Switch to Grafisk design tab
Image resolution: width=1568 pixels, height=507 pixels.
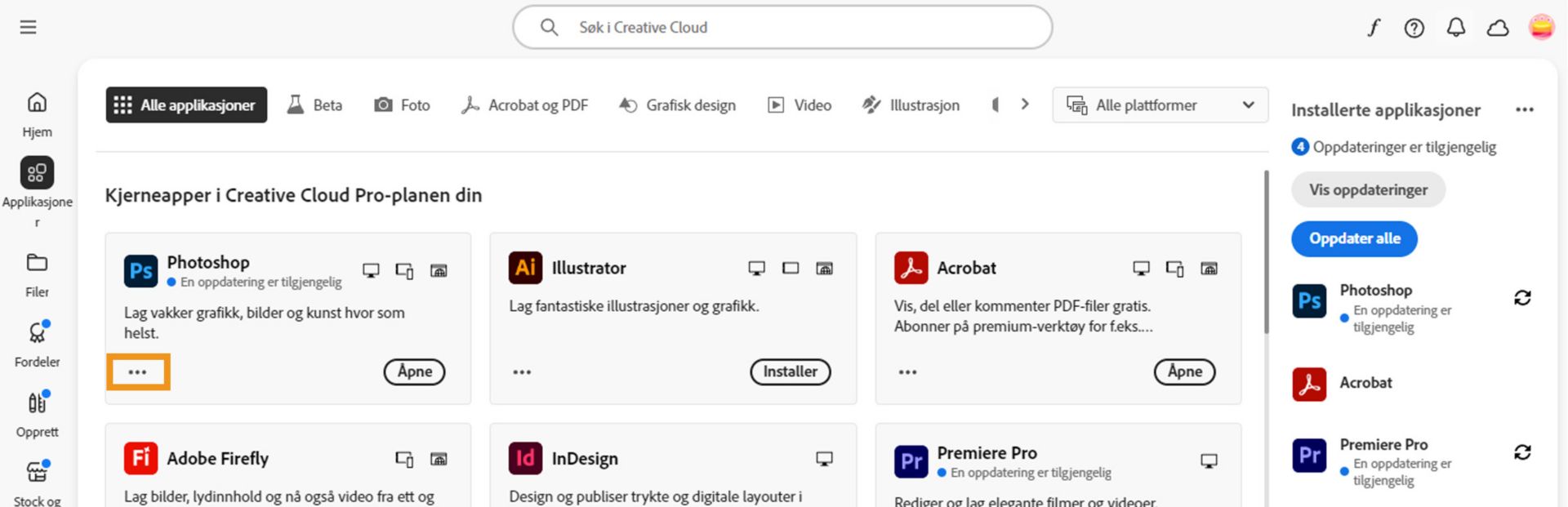click(x=677, y=105)
